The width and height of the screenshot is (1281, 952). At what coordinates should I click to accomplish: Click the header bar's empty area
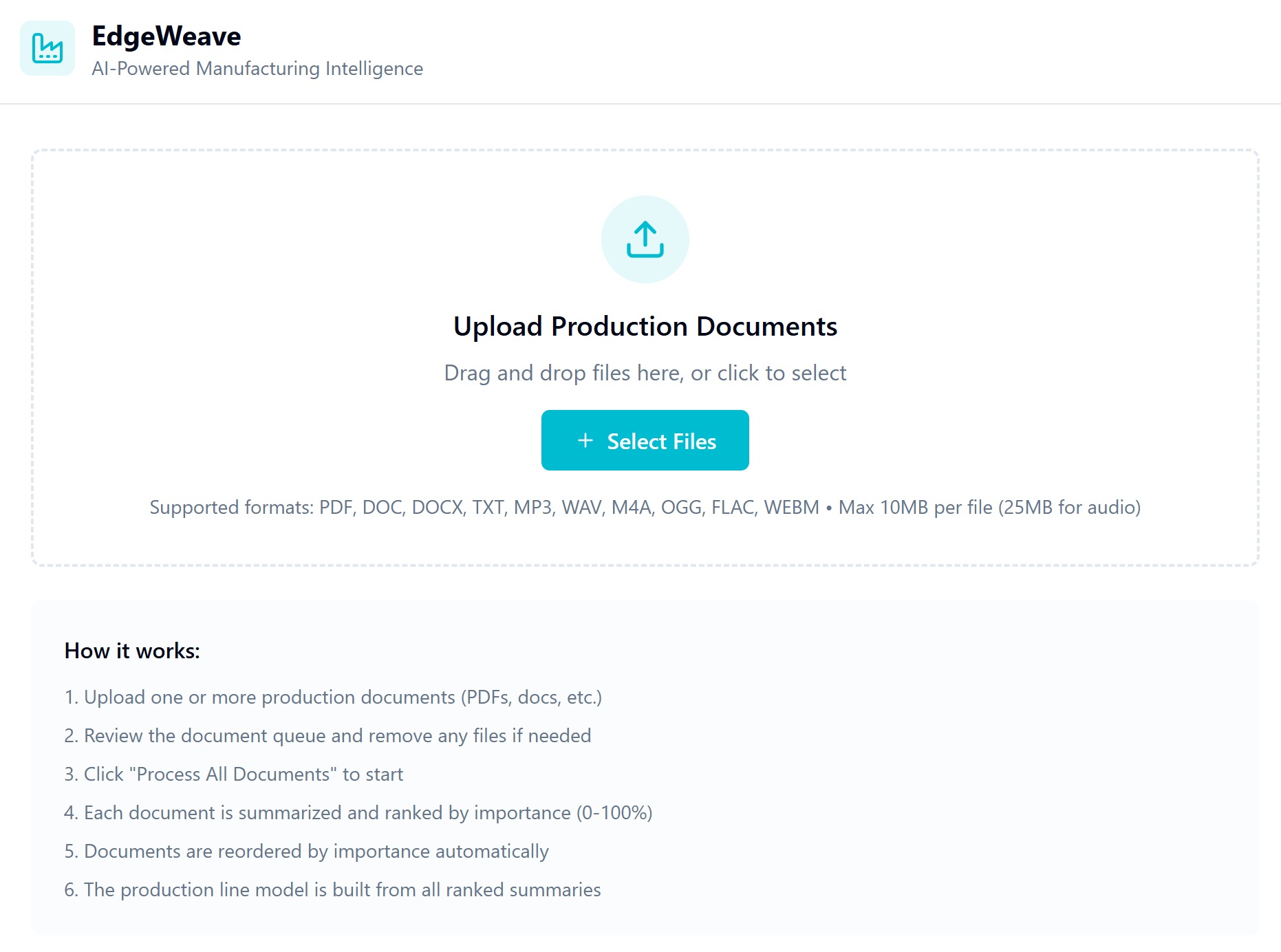[826, 52]
